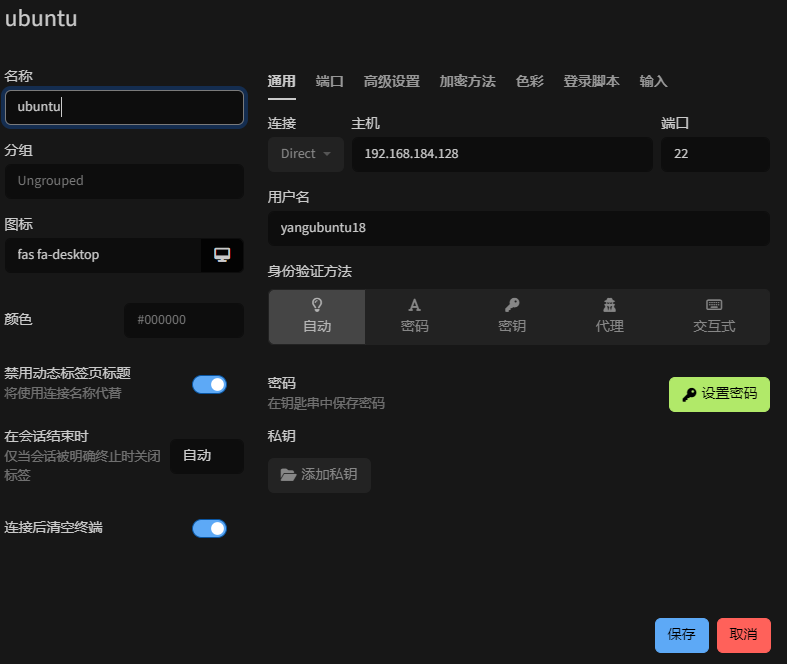The width and height of the screenshot is (787, 664).
Task: Select the 交互式 keyboard-interactive option
Action: point(714,316)
